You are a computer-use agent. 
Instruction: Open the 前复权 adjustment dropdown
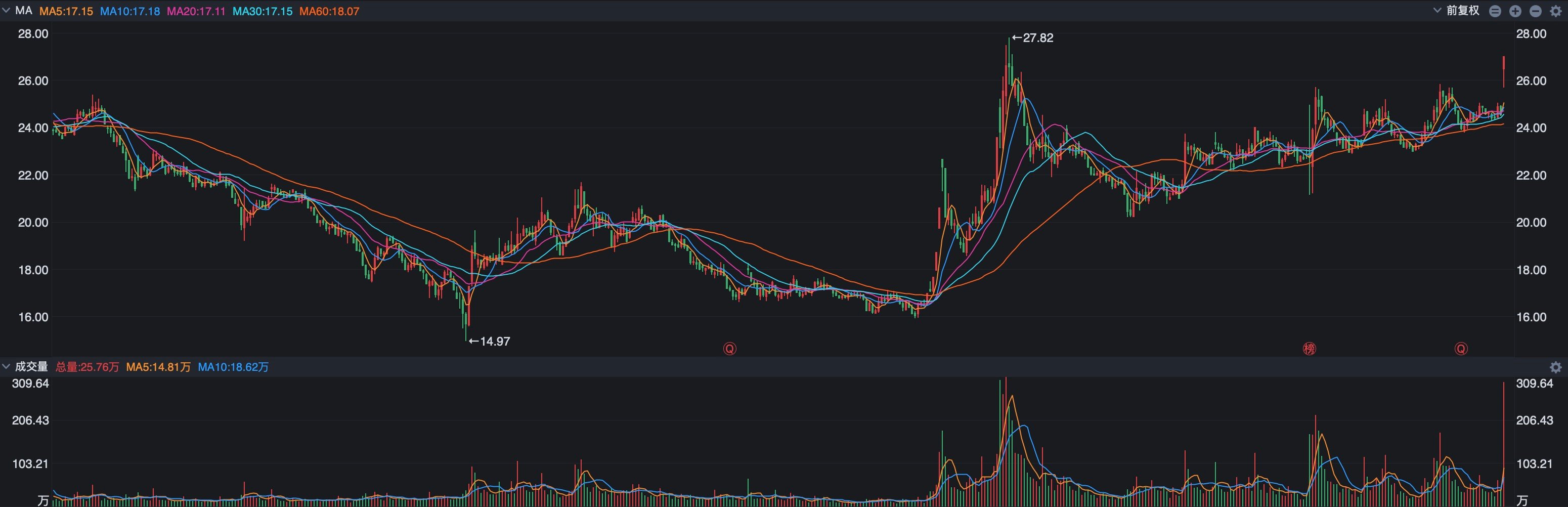tap(1457, 10)
